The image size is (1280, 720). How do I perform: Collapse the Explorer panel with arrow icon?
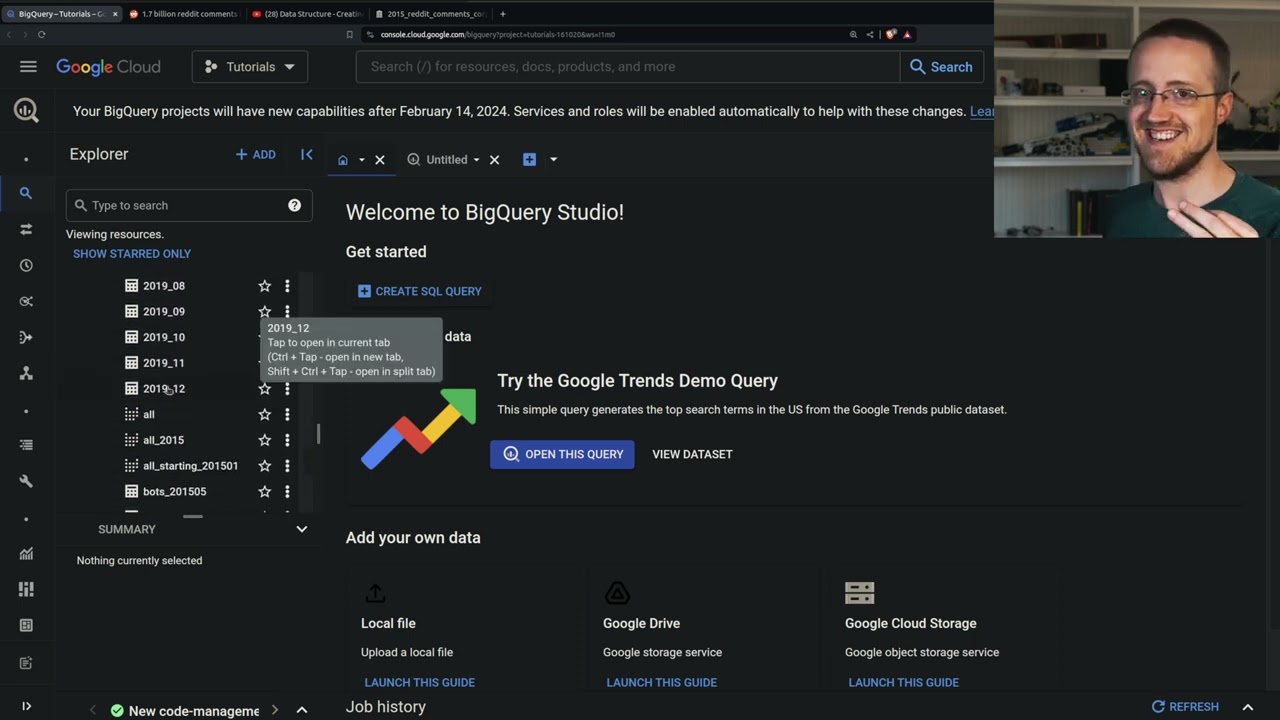[x=307, y=154]
